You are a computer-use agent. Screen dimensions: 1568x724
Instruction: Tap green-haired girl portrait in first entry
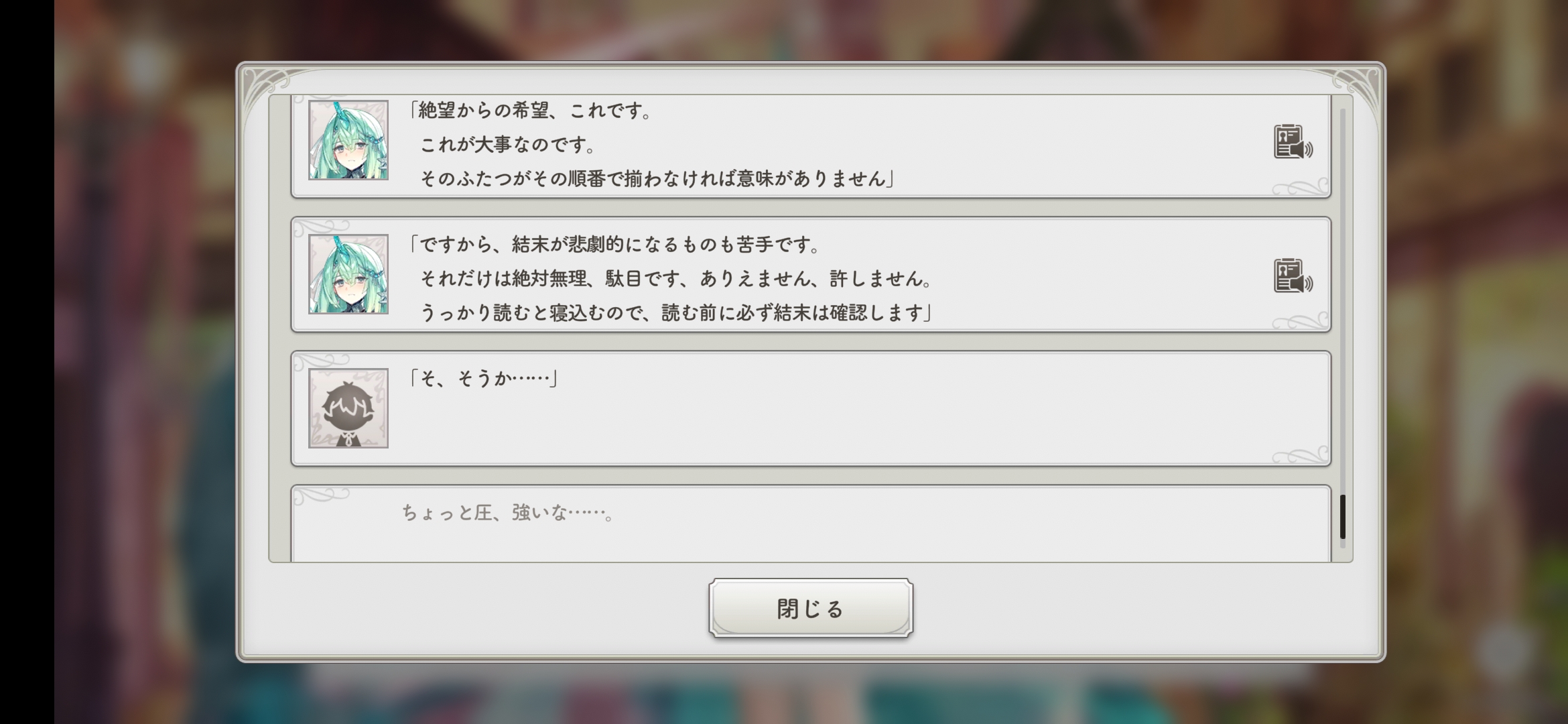[348, 140]
